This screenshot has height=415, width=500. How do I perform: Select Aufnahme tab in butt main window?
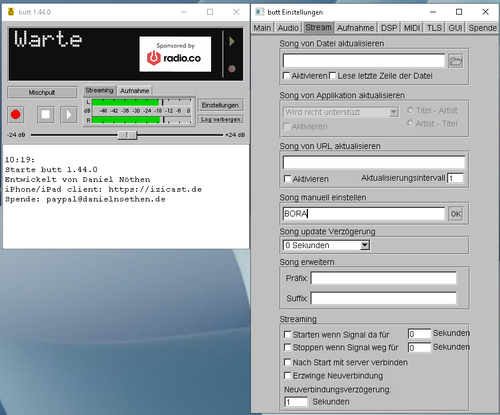135,91
